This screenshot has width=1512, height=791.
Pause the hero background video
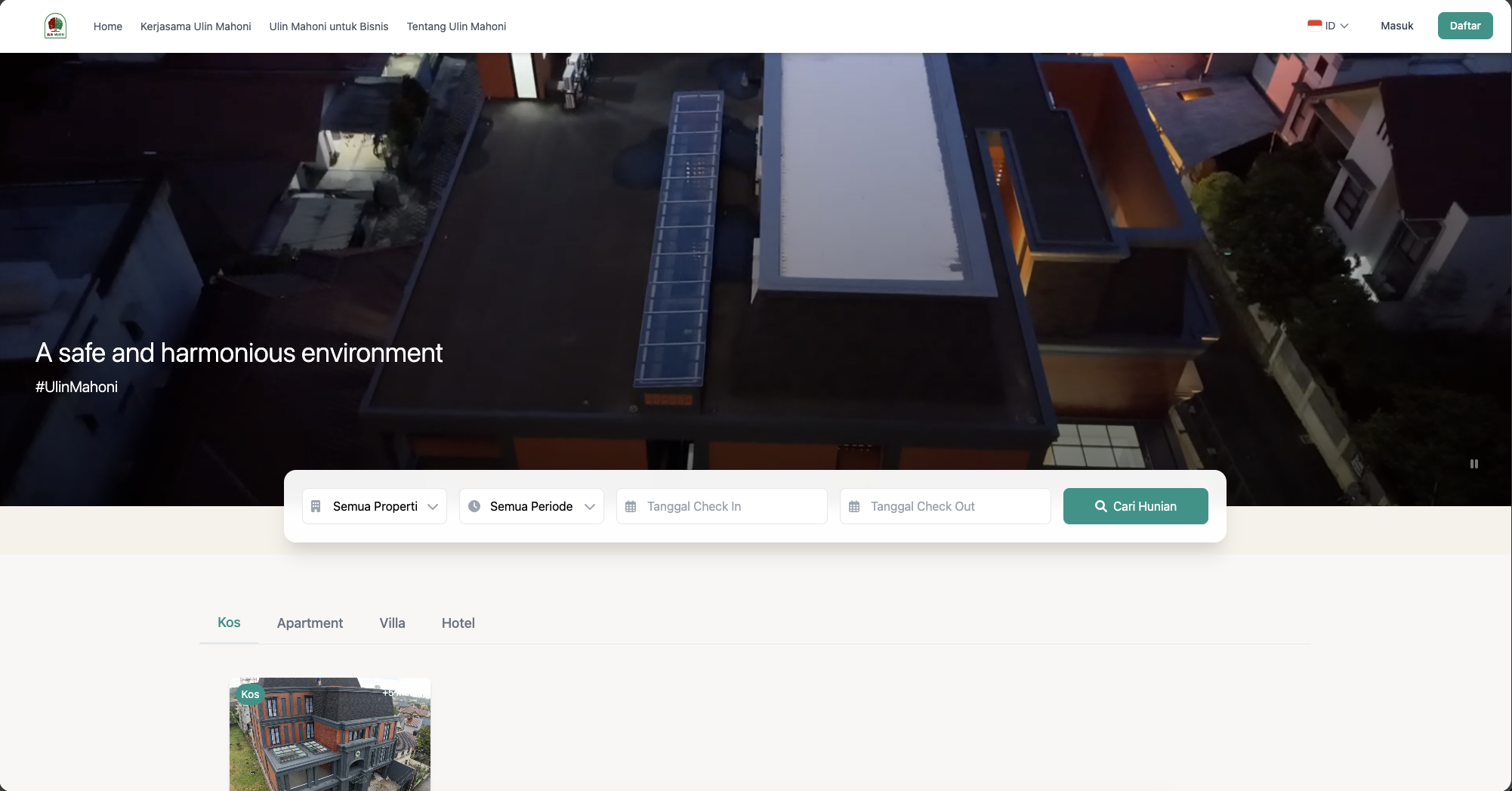point(1473,464)
